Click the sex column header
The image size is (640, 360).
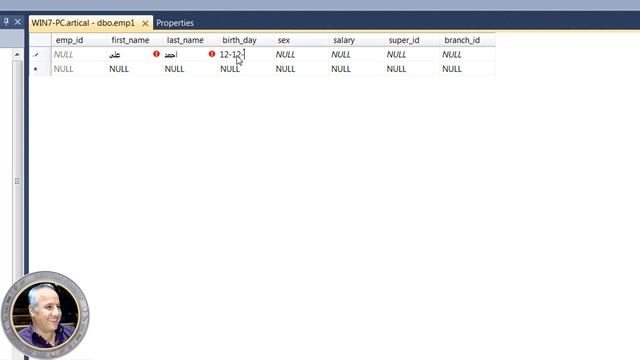pos(301,40)
